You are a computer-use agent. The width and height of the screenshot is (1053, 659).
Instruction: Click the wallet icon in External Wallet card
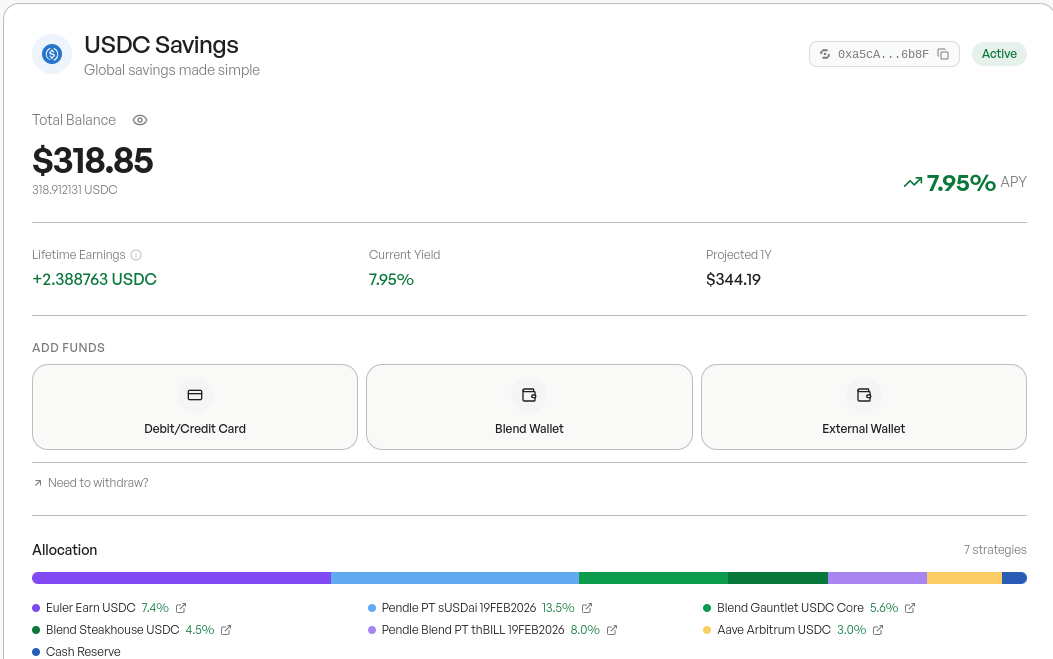pos(864,395)
